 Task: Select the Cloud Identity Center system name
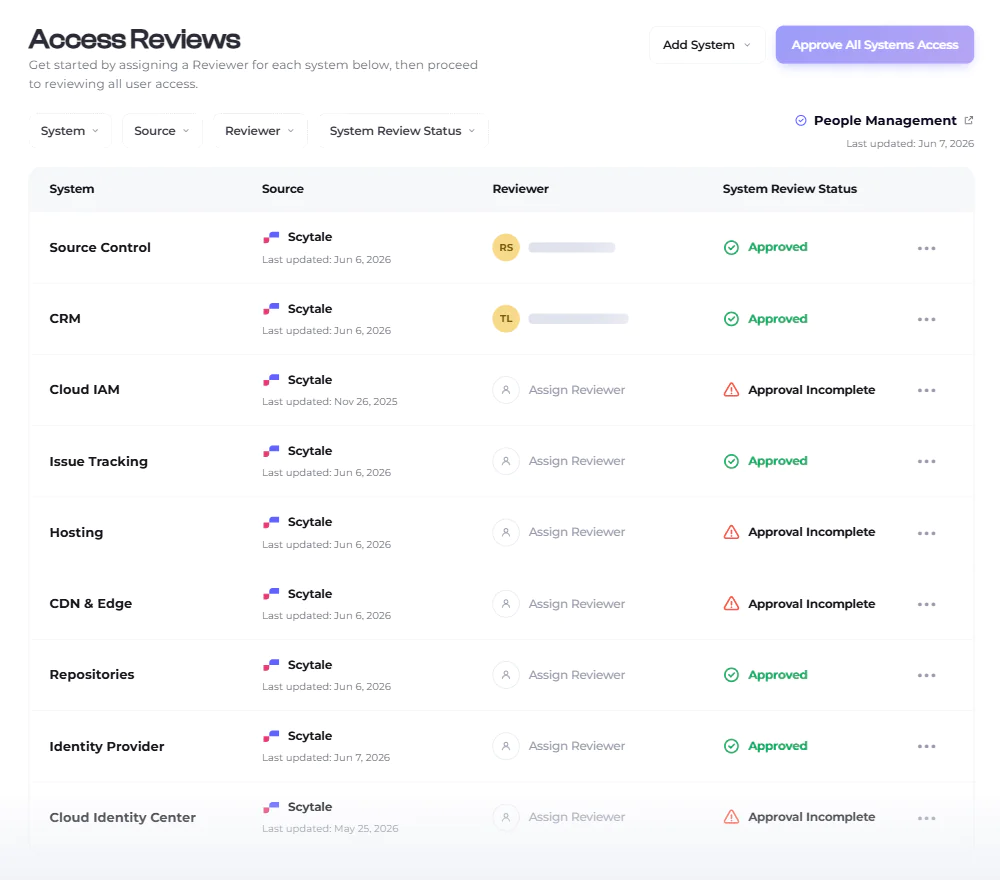(122, 818)
